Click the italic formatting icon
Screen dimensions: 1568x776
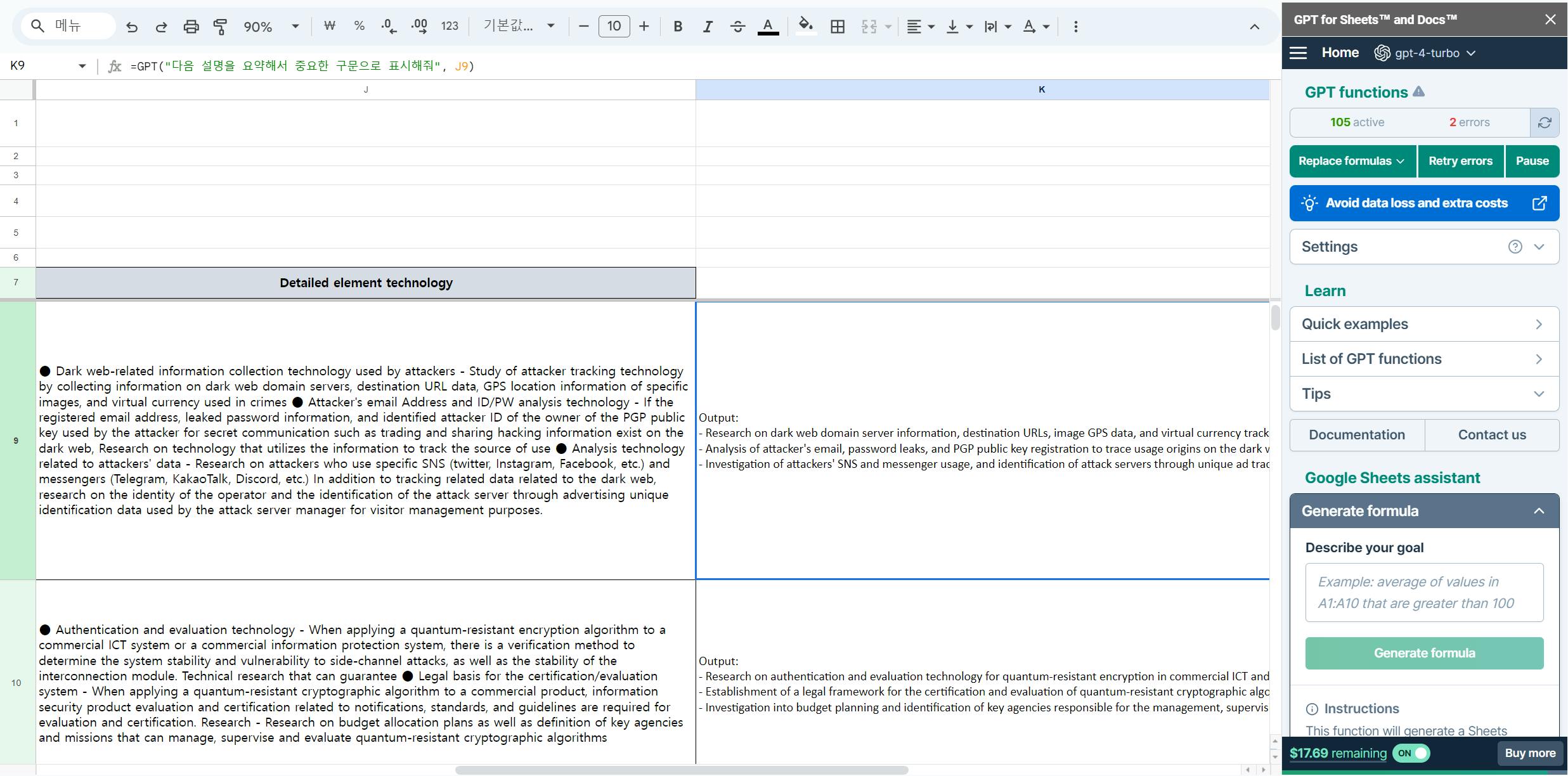(708, 27)
